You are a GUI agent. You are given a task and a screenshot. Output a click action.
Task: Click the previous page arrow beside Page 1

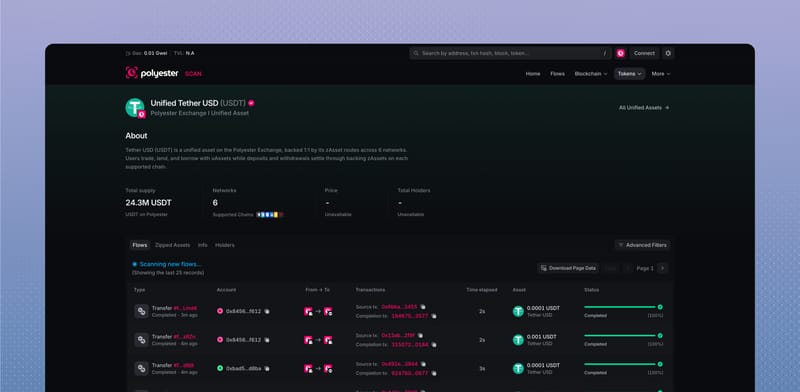coord(628,268)
